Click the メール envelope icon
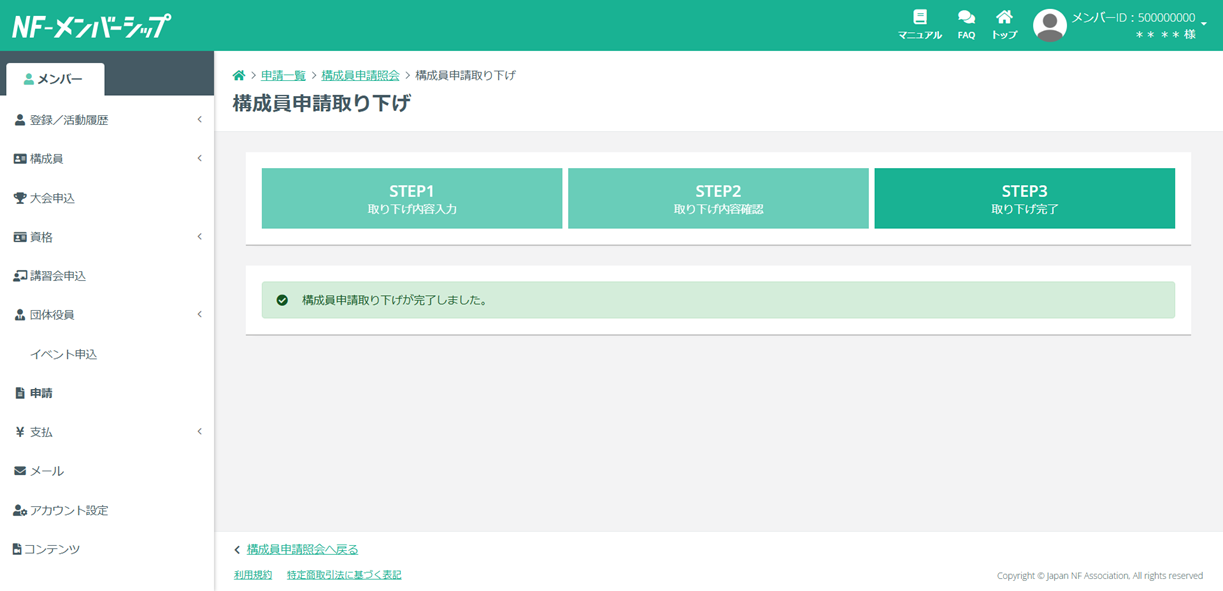The height and width of the screenshot is (591, 1223). click(x=20, y=471)
